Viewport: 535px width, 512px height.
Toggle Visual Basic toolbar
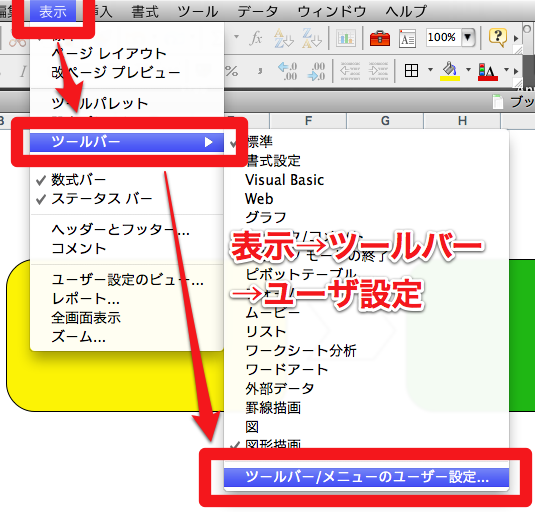pyautogui.click(x=366, y=180)
